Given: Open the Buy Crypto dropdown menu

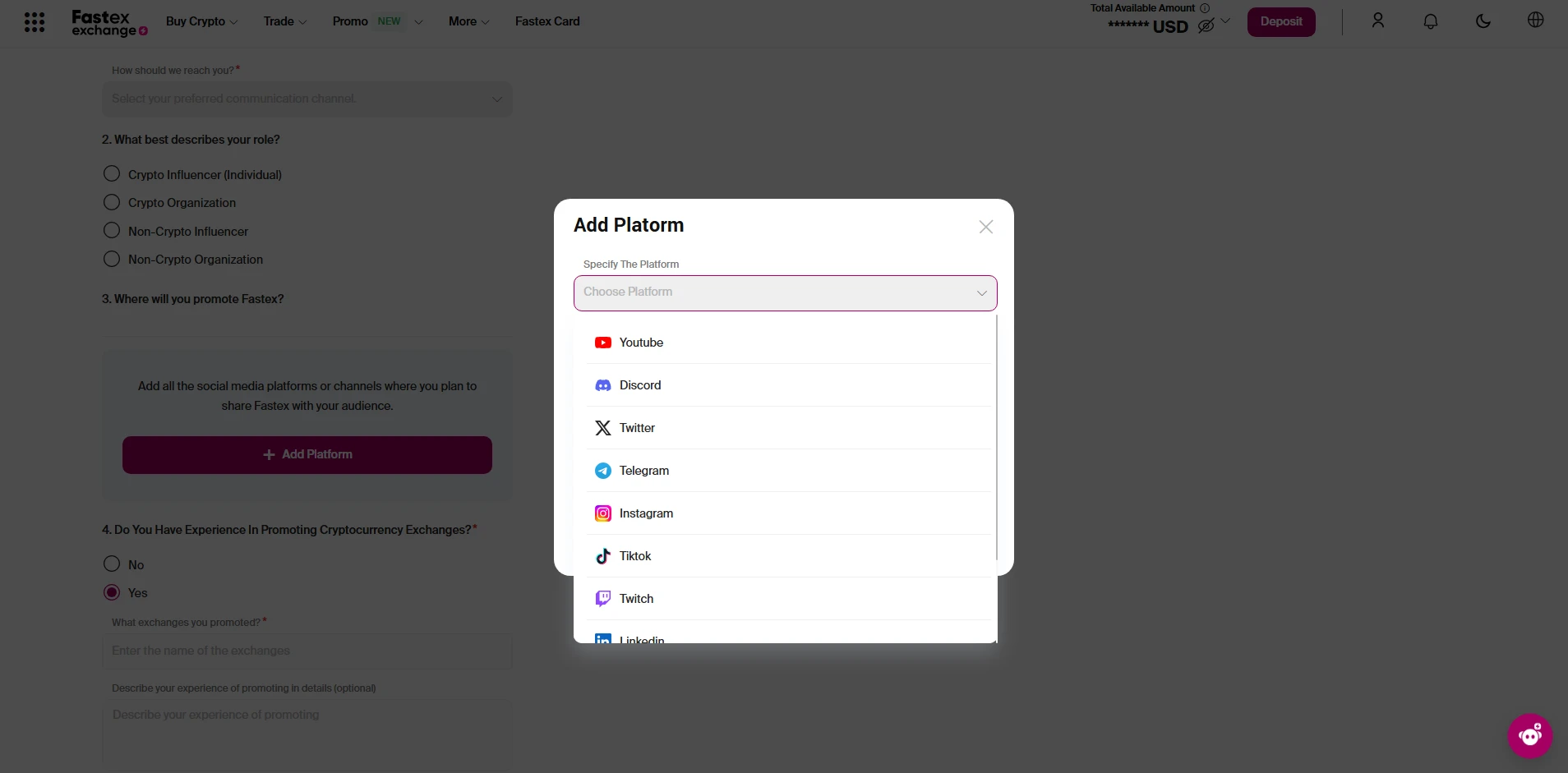Looking at the screenshot, I should click(201, 21).
